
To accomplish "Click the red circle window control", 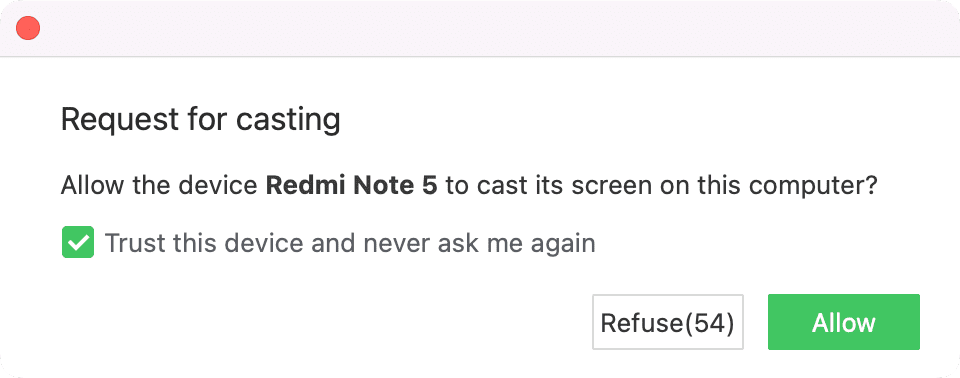I will (28, 28).
